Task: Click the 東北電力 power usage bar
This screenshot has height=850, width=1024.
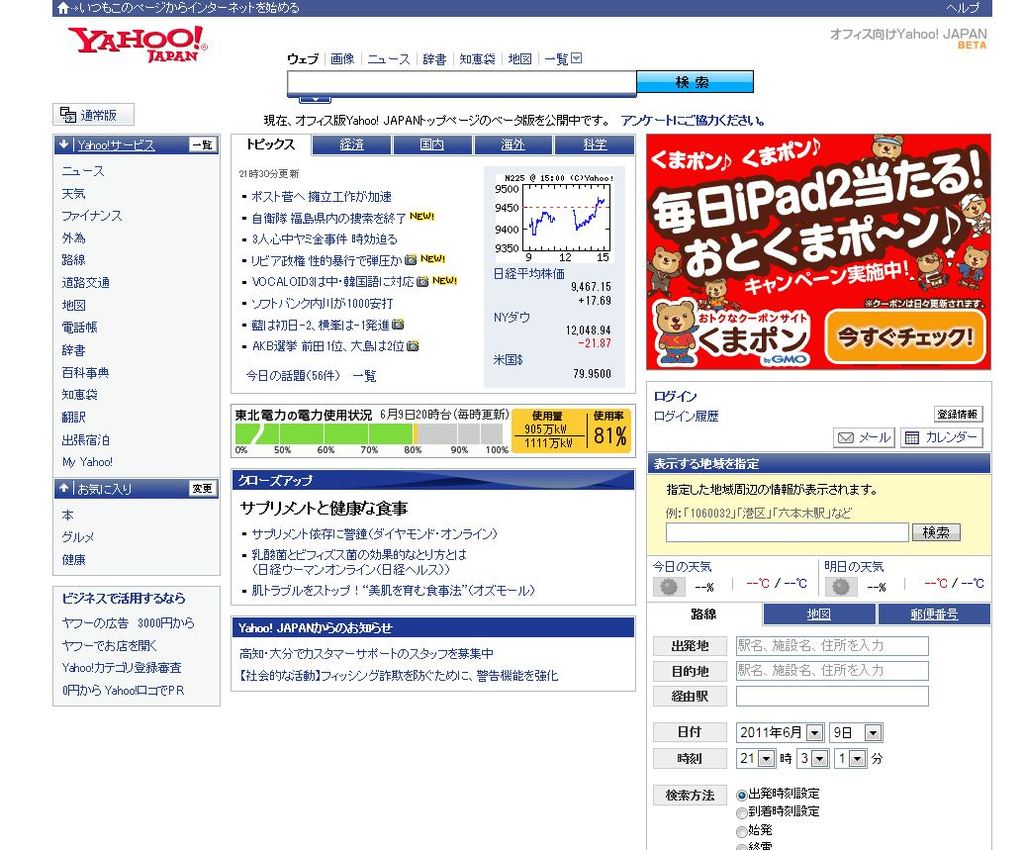Action: [x=372, y=434]
